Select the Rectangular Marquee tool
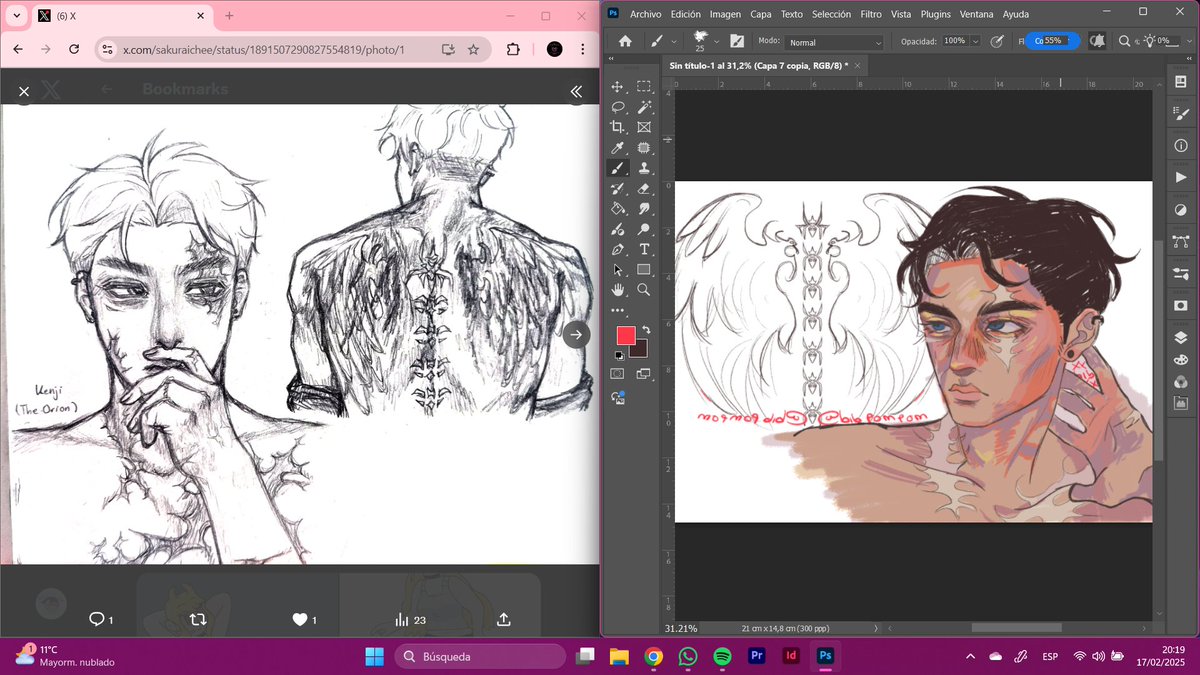 [644, 87]
